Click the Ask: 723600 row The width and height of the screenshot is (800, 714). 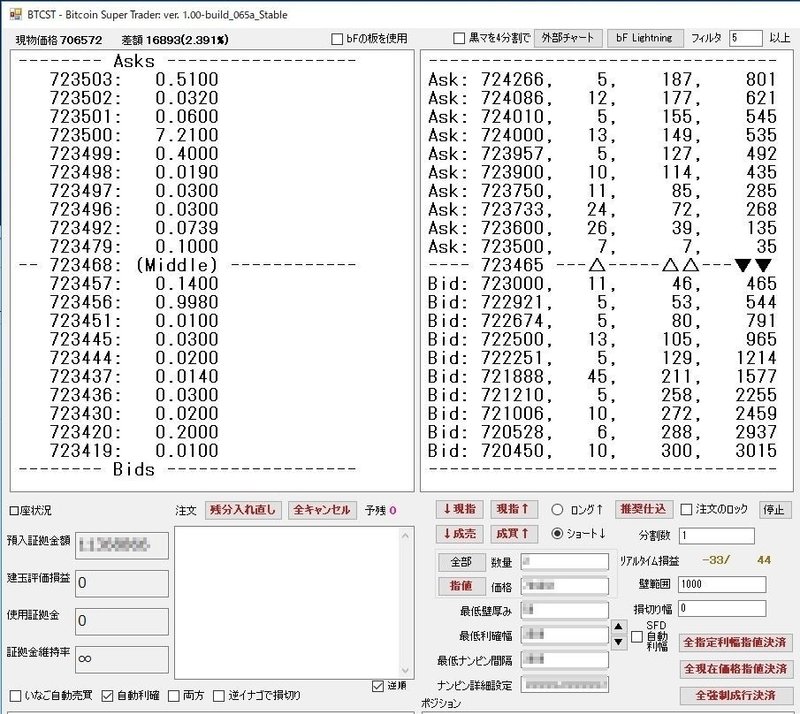click(603, 228)
